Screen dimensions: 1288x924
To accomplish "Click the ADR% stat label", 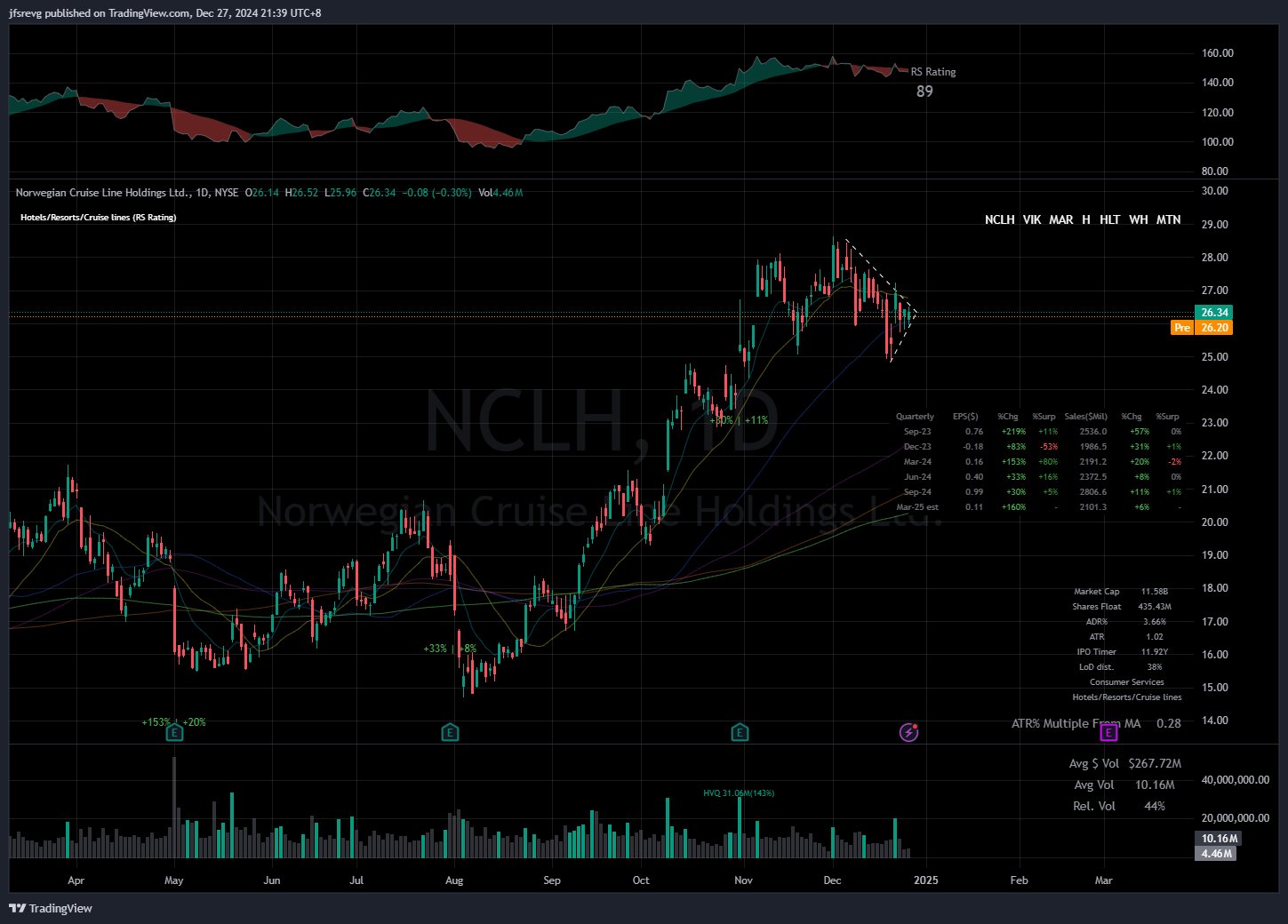I will coord(1096,622).
